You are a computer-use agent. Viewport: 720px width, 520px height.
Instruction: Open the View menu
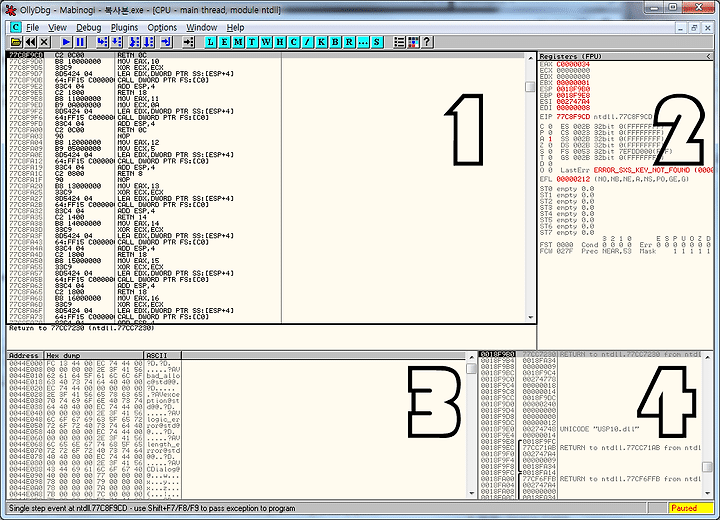pyautogui.click(x=57, y=28)
